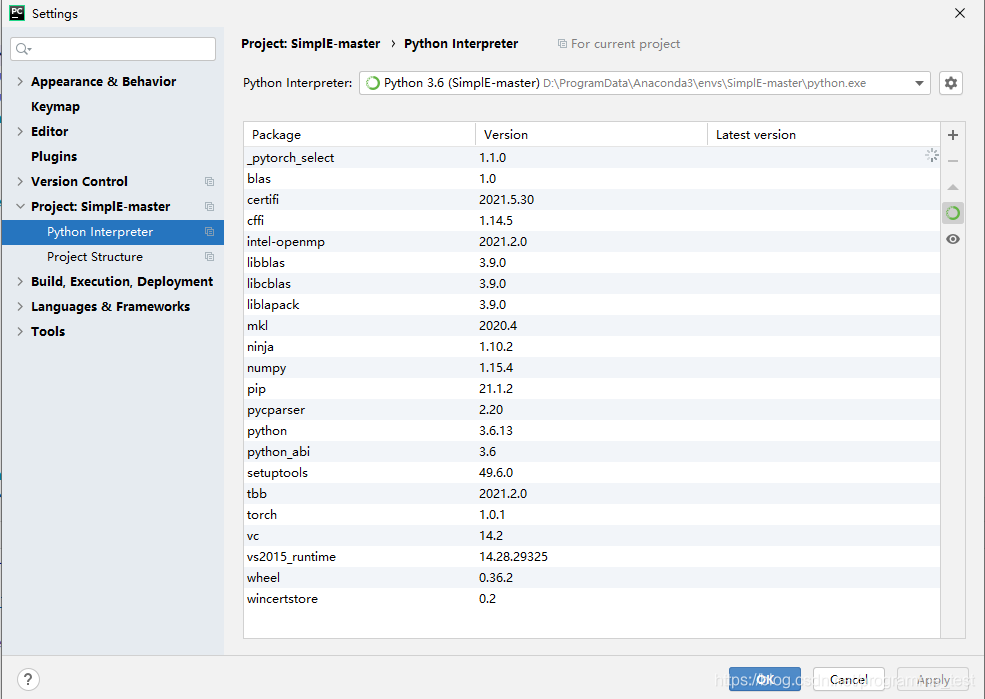Screen dimensions: 985x699
Task: Expand Appearance & Behavior section
Action: 20,82
